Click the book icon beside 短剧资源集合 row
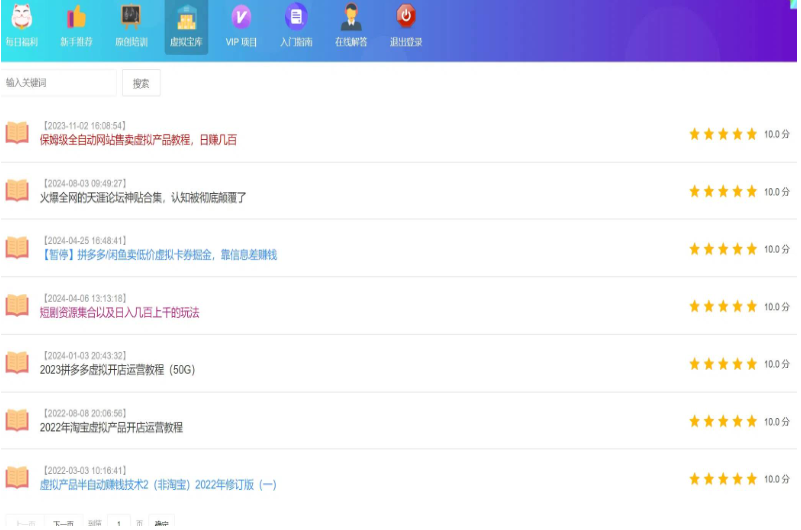The height and width of the screenshot is (530, 801). click(17, 305)
